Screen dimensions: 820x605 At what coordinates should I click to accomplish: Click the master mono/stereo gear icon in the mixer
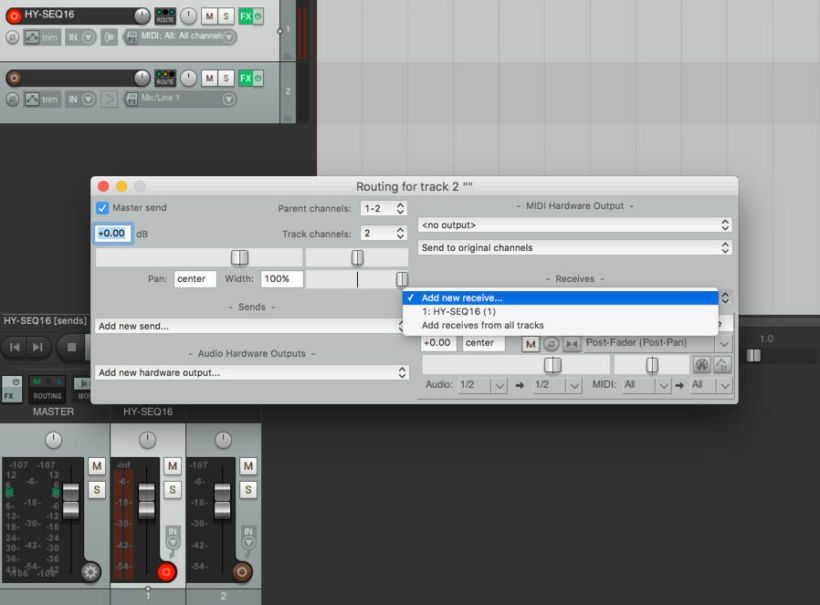(x=91, y=572)
